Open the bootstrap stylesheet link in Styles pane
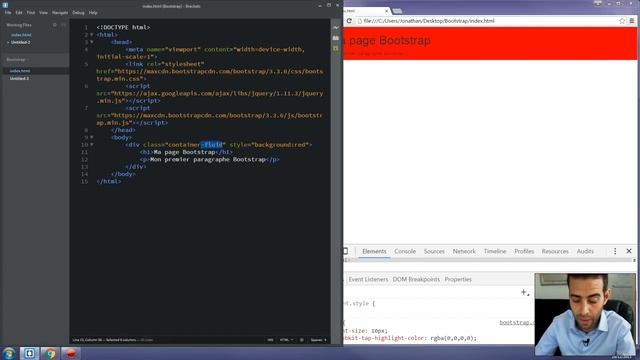 pos(517,322)
